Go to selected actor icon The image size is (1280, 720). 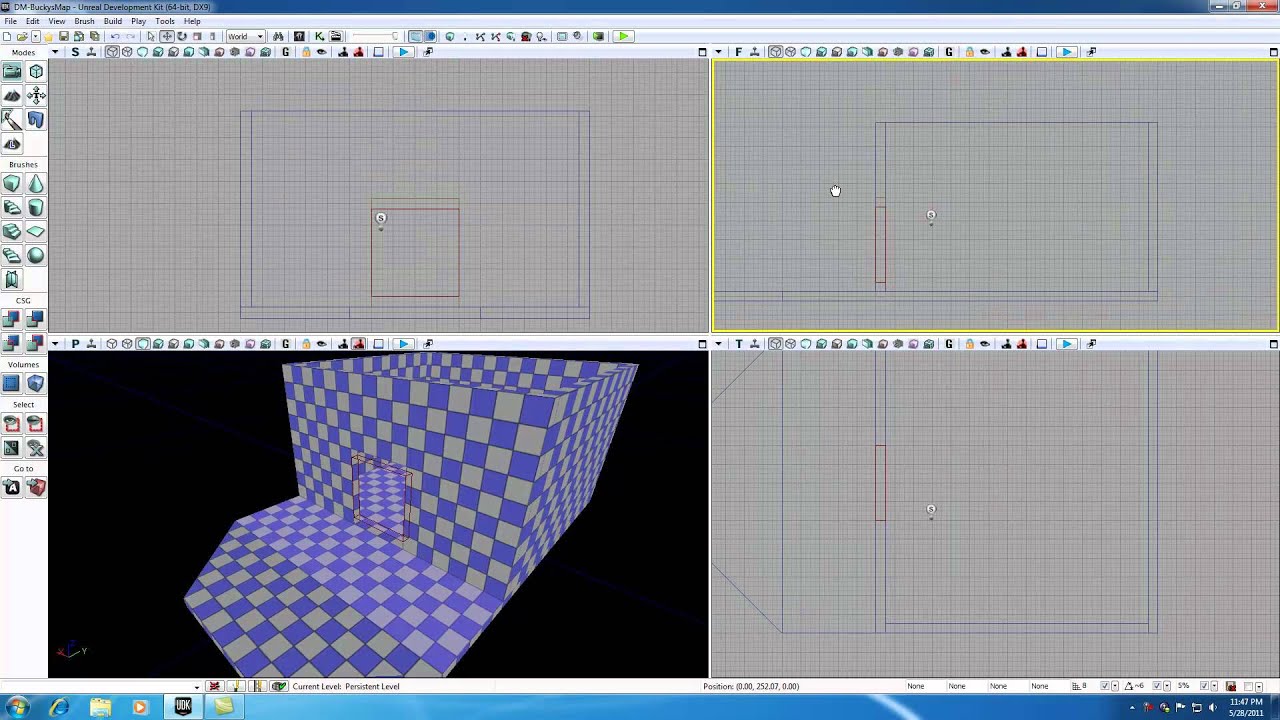[x=12, y=487]
